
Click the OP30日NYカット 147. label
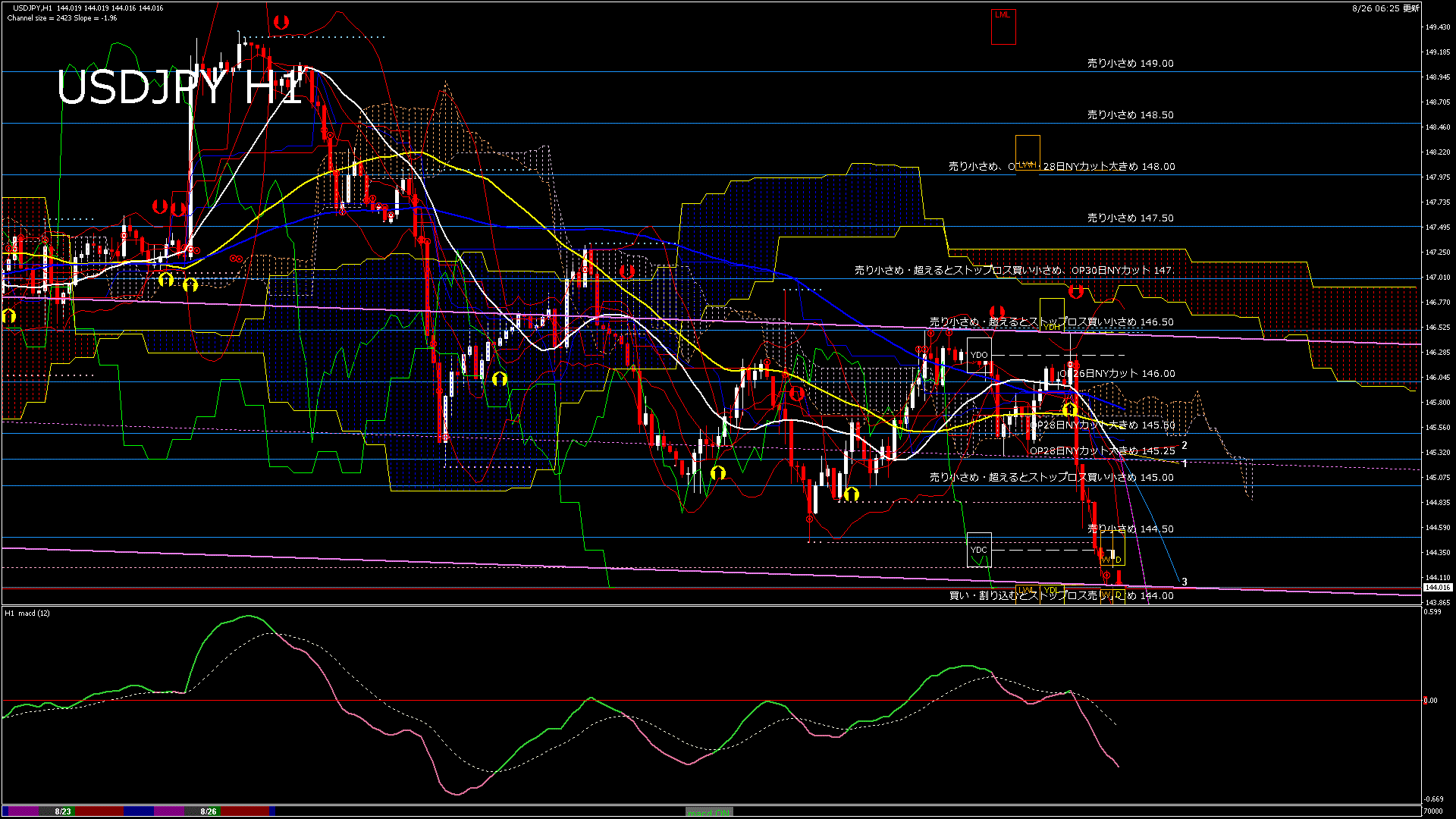(1122, 270)
